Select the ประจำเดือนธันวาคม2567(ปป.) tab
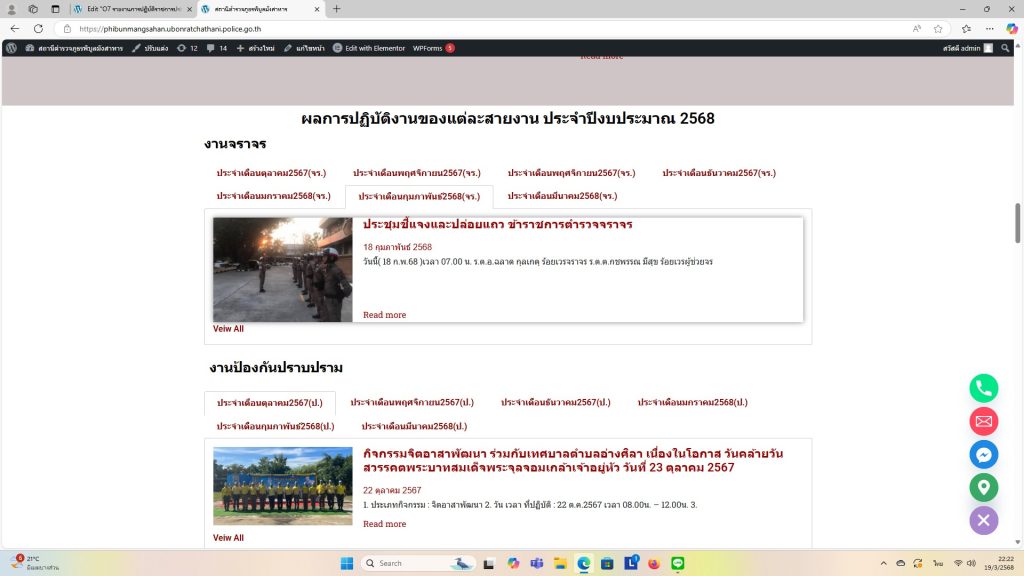The width and height of the screenshot is (1024, 576). coord(555,402)
